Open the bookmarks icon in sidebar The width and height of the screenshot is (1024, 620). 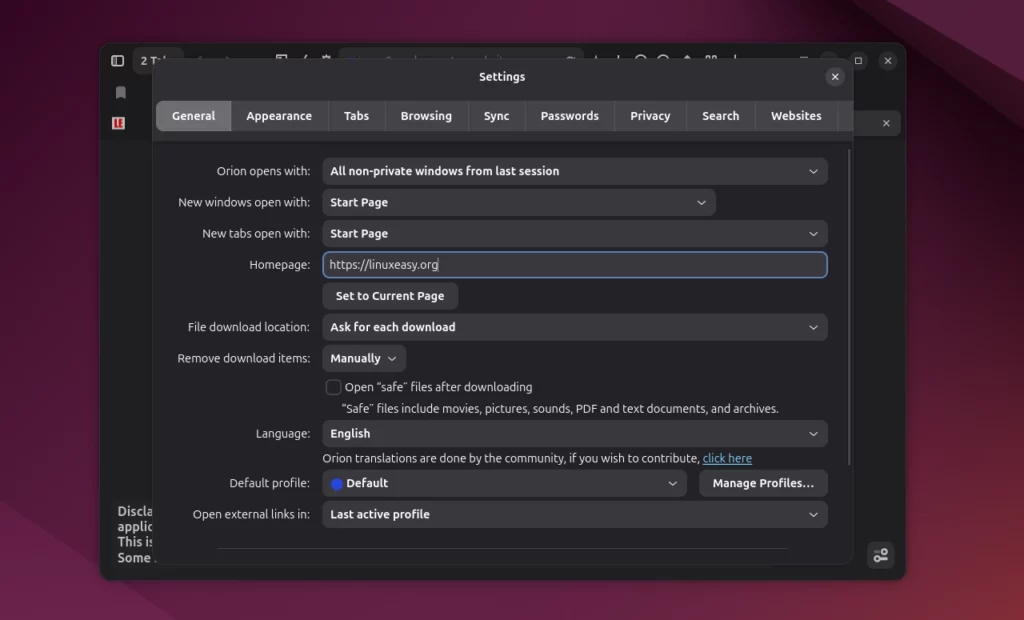tap(121, 93)
